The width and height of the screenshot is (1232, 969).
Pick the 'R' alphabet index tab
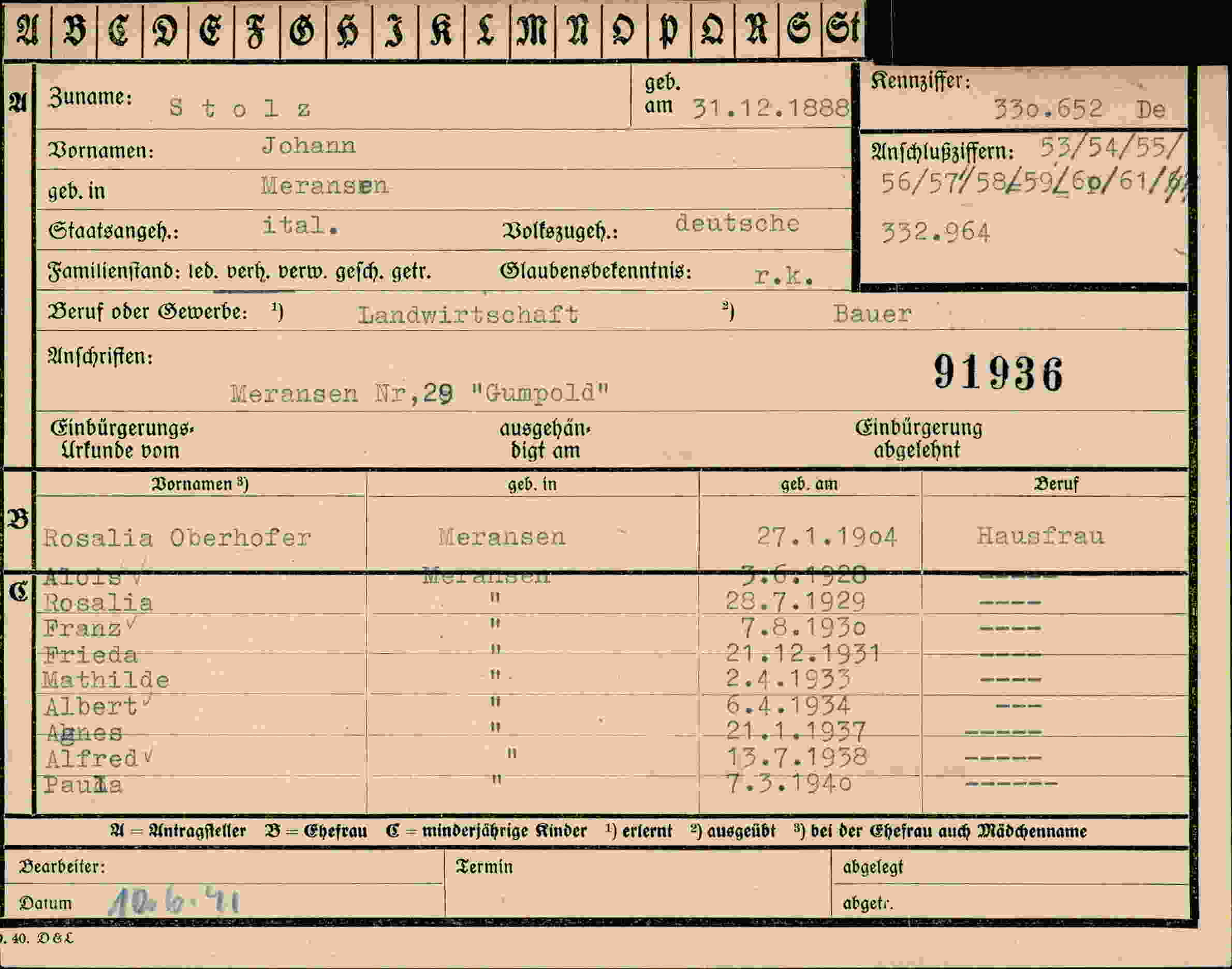coord(757,30)
